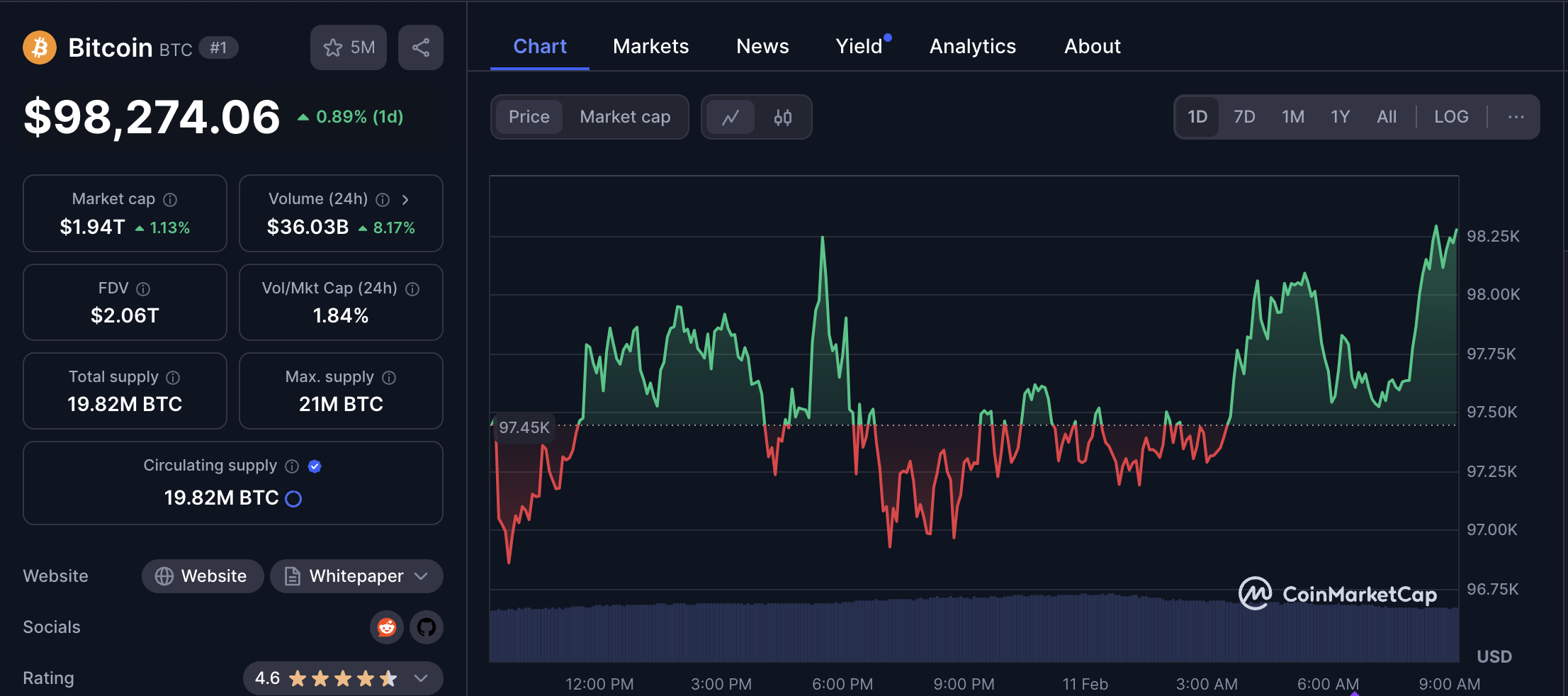Open the Analytics tab
1568x696 pixels.
pos(973,47)
